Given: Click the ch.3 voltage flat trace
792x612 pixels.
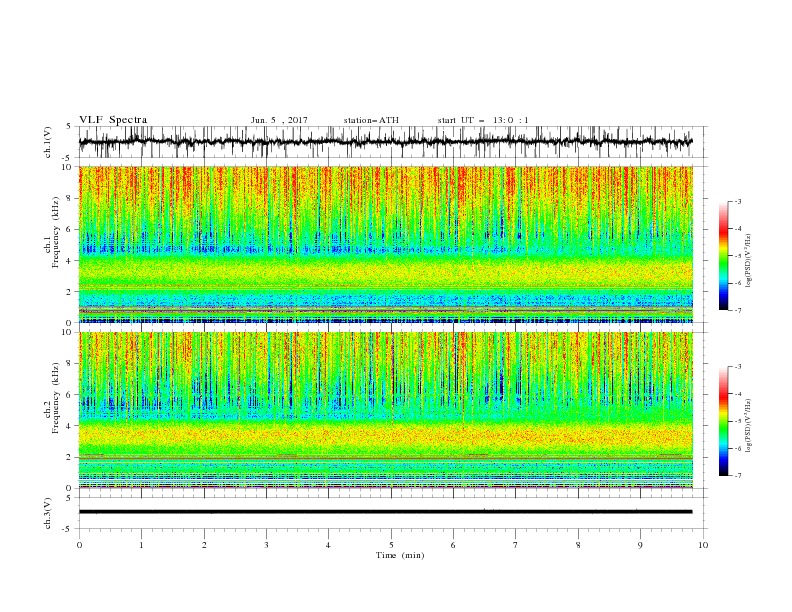Looking at the screenshot, I should [x=385, y=512].
